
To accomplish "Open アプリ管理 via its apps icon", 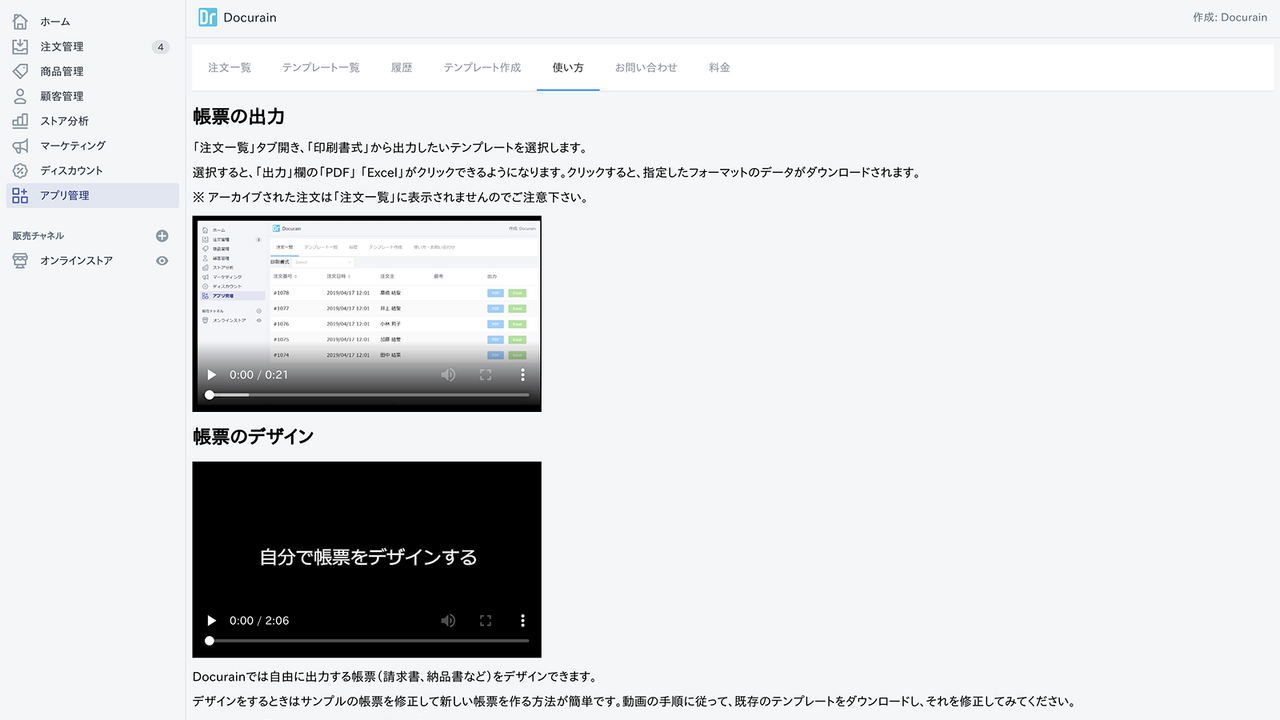I will [18, 195].
